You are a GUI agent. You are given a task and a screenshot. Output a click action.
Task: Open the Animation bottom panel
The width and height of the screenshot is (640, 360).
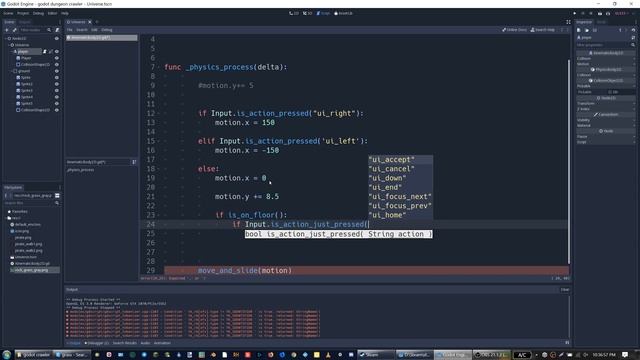coord(162,343)
